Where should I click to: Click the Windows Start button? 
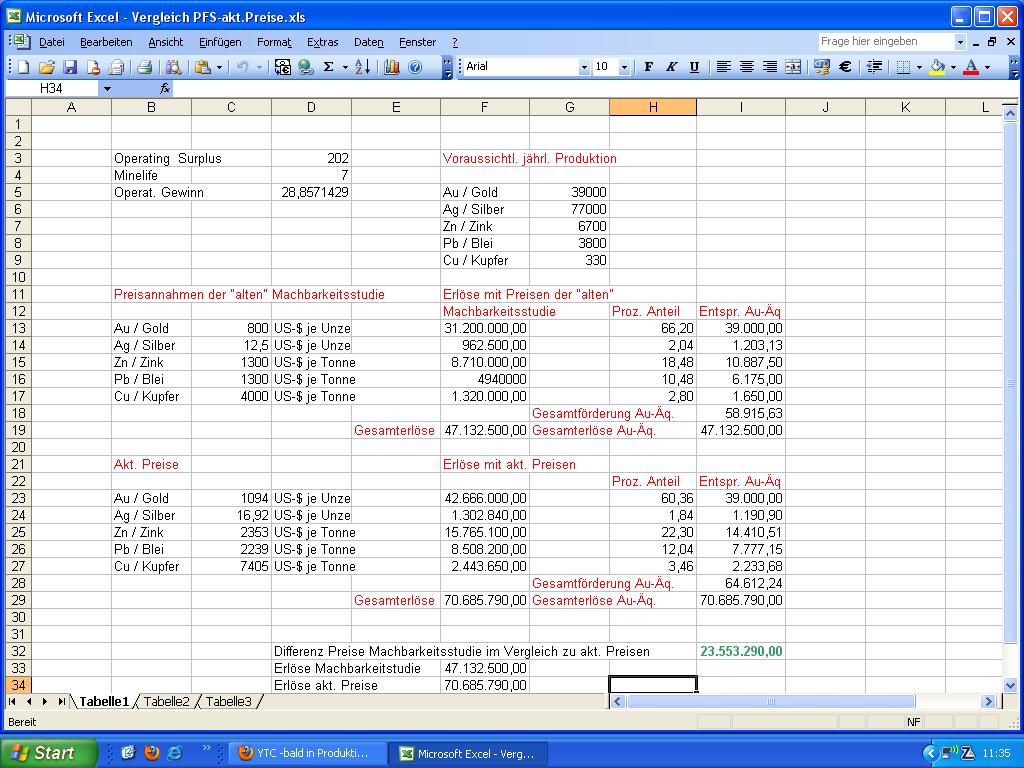[x=49, y=753]
